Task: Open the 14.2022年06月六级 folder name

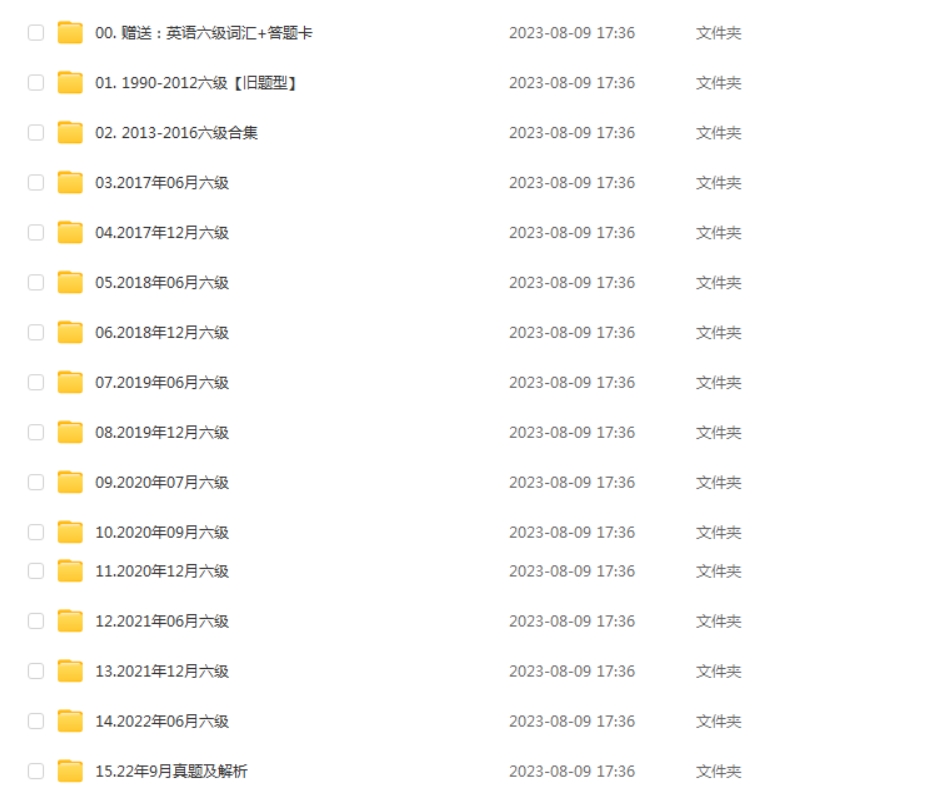Action: (162, 721)
